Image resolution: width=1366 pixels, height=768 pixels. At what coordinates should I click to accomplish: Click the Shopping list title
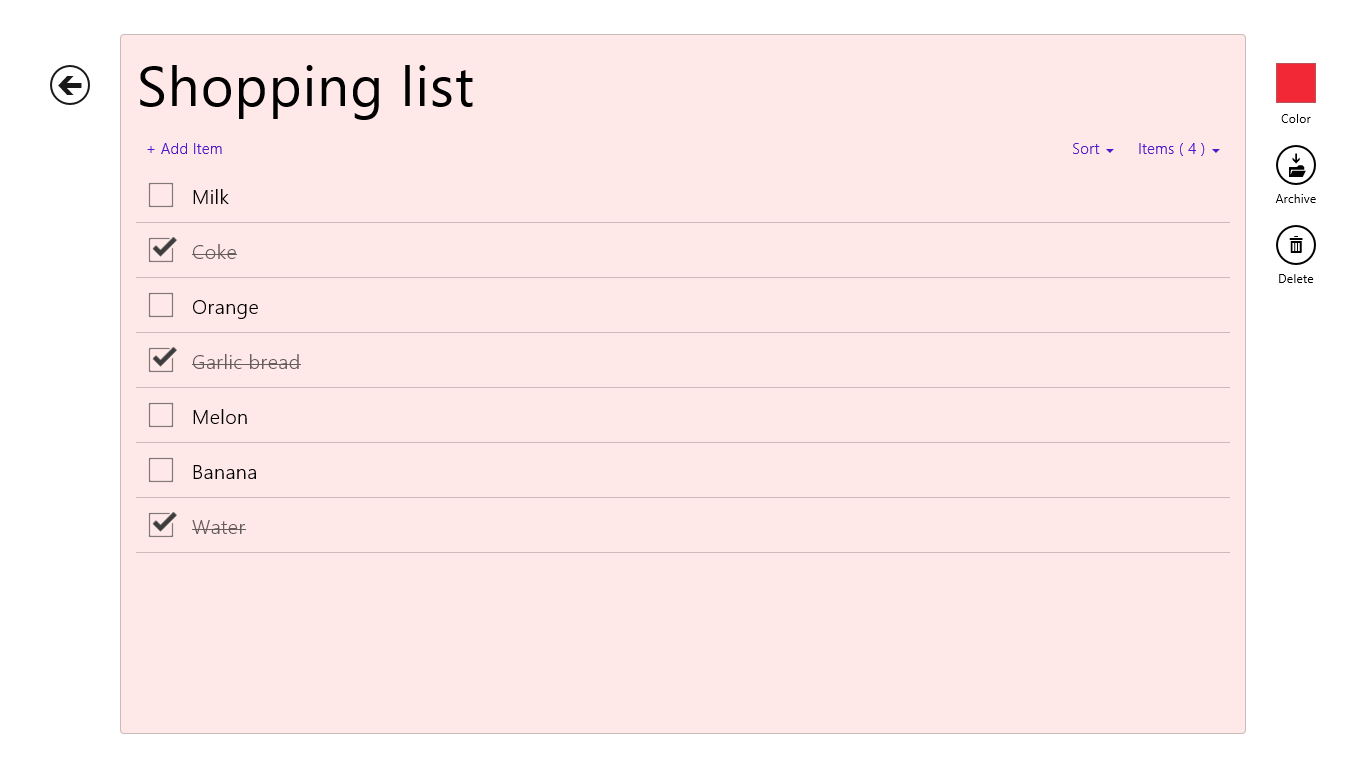coord(305,87)
